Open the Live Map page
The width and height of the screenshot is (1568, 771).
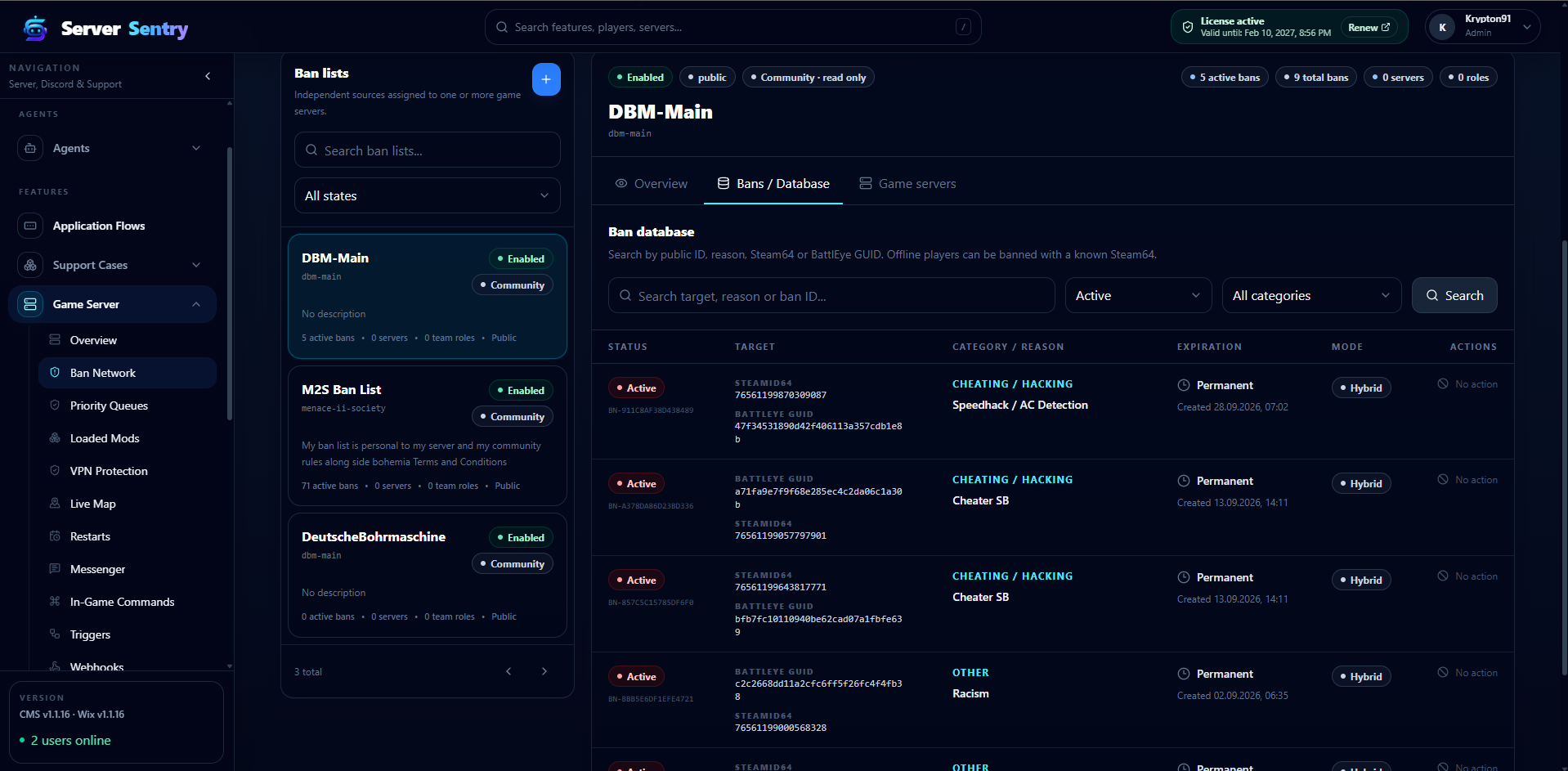click(128, 504)
